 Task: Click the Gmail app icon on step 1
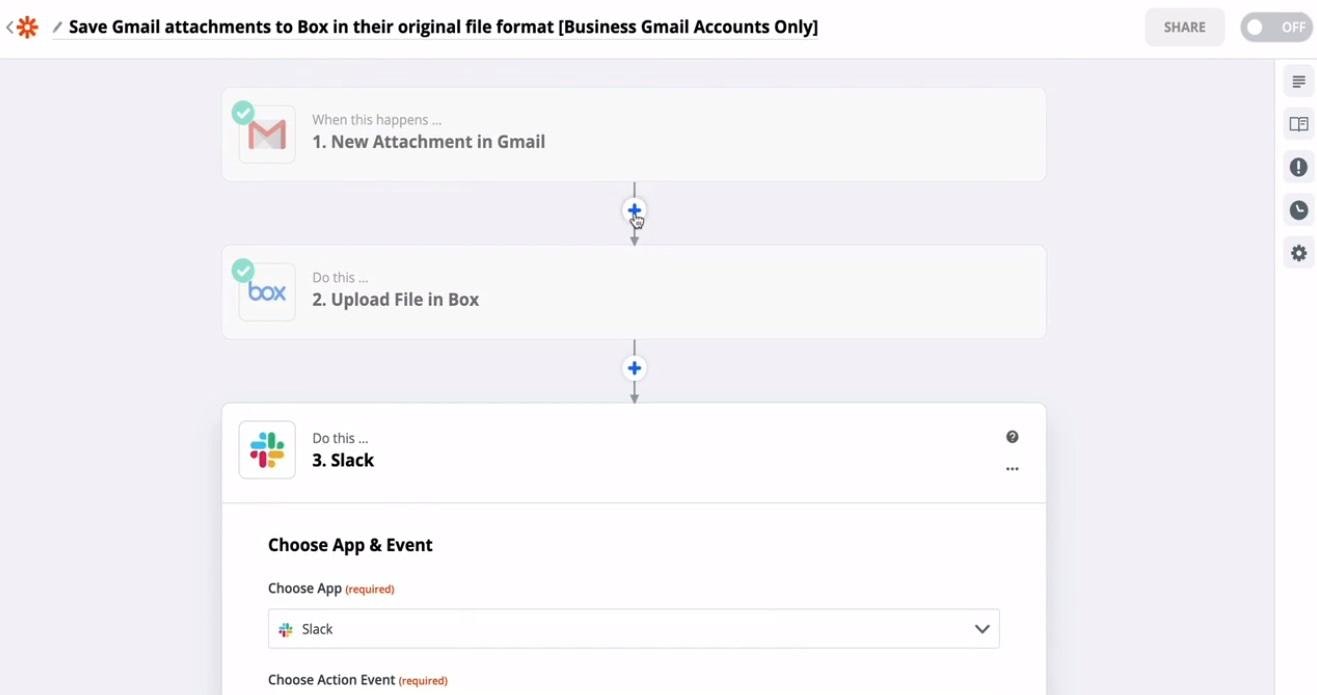266,132
